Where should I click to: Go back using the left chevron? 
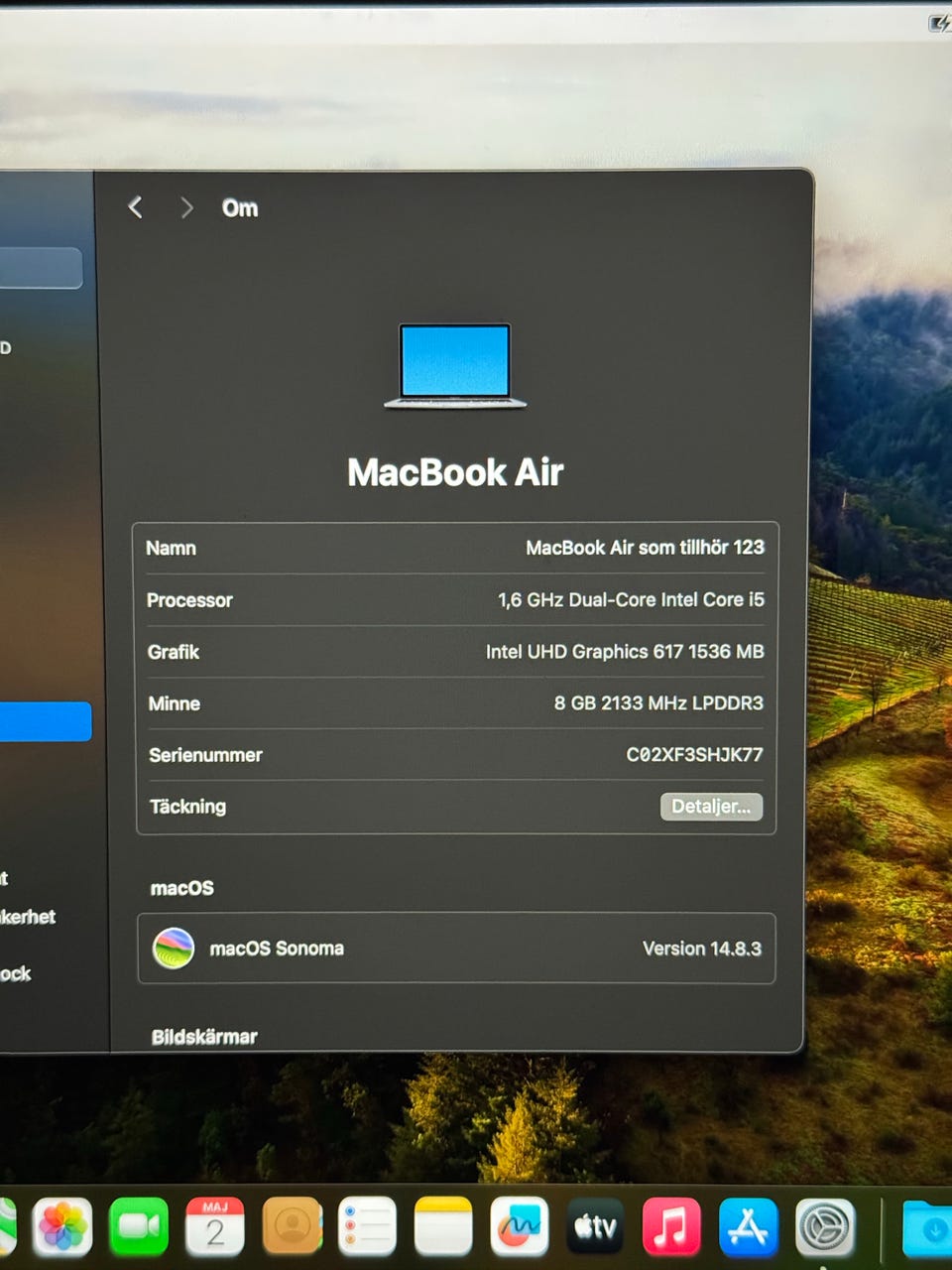[x=136, y=207]
